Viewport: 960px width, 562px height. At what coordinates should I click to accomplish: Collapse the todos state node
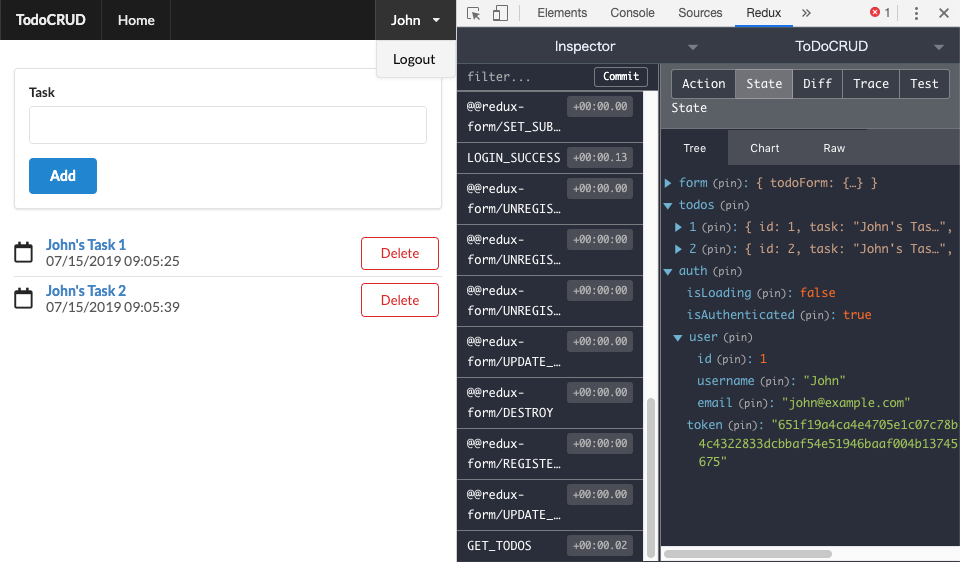click(668, 205)
